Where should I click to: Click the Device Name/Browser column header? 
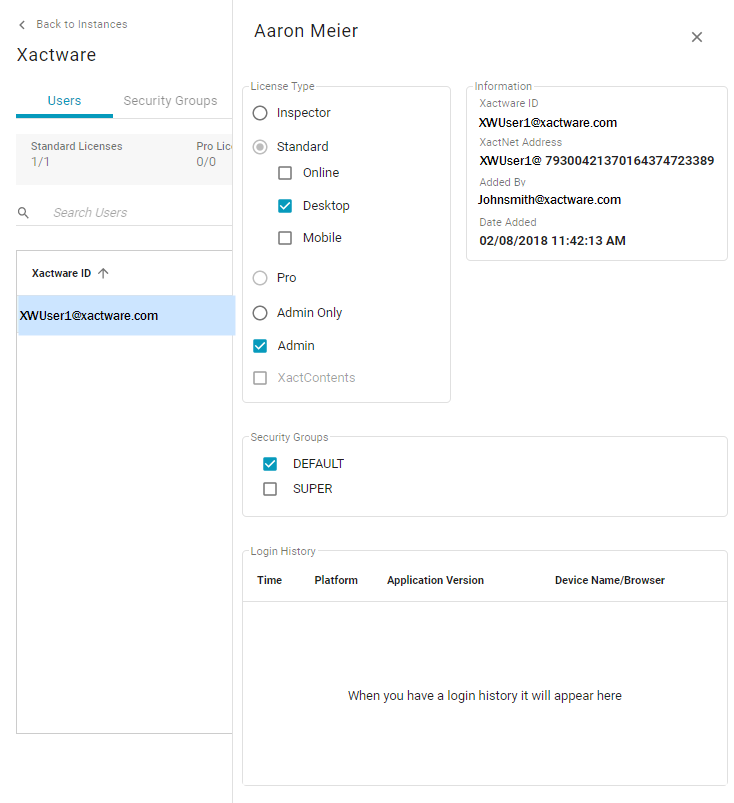point(610,580)
